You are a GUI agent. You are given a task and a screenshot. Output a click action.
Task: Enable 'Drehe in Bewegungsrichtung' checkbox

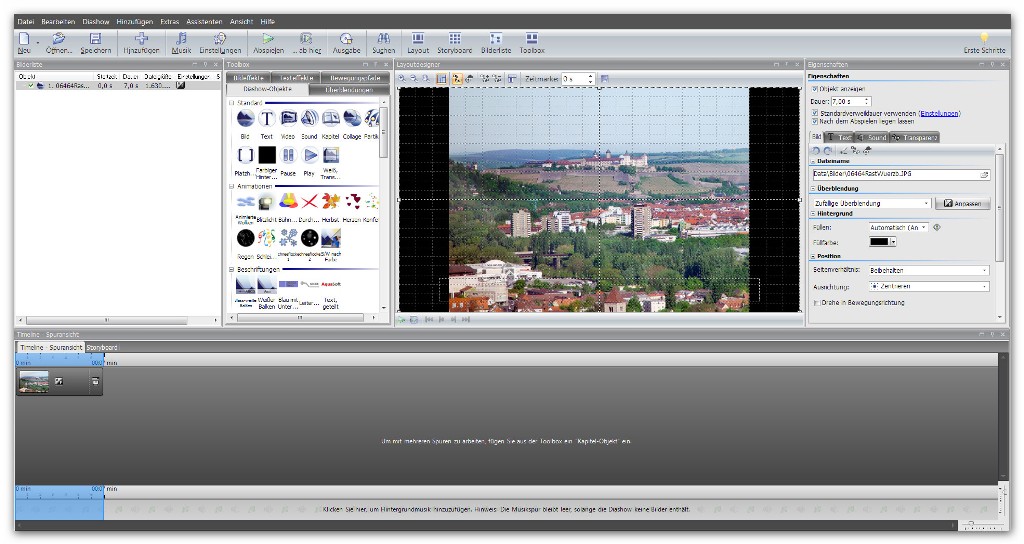(815, 302)
